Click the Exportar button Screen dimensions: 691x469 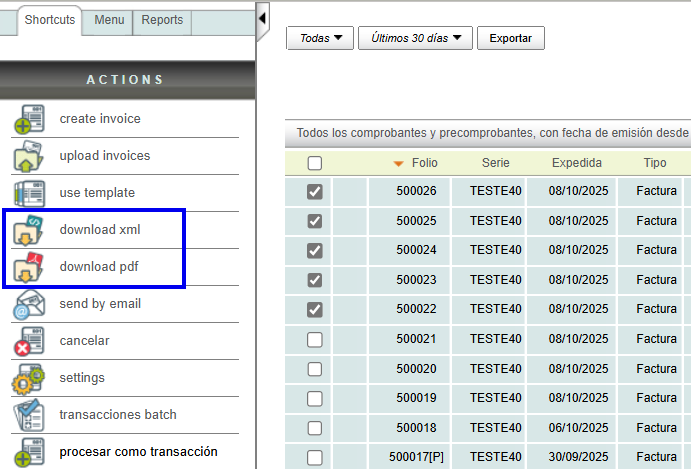click(x=510, y=38)
